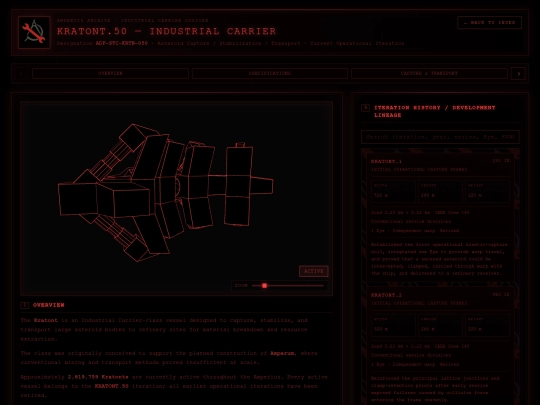This screenshot has height=405, width=540.
Task: Switch to the Overview tab
Action: 110,73
